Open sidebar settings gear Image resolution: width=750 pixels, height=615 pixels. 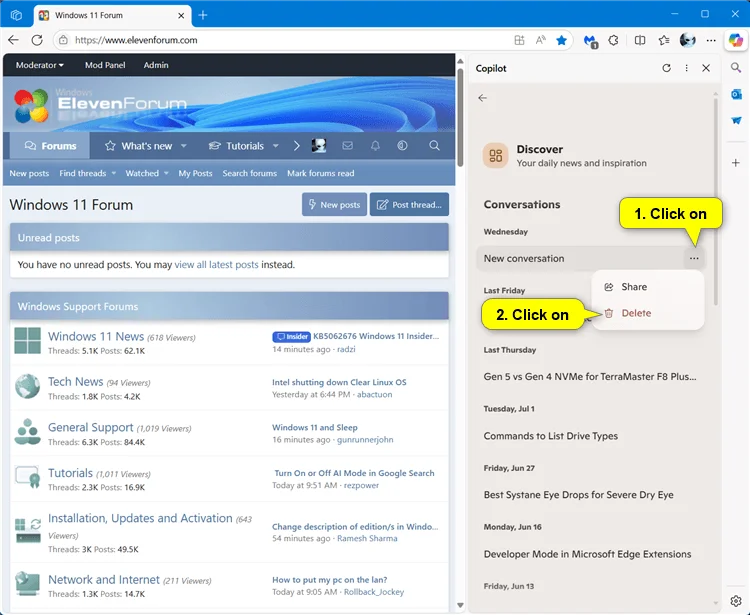736,600
